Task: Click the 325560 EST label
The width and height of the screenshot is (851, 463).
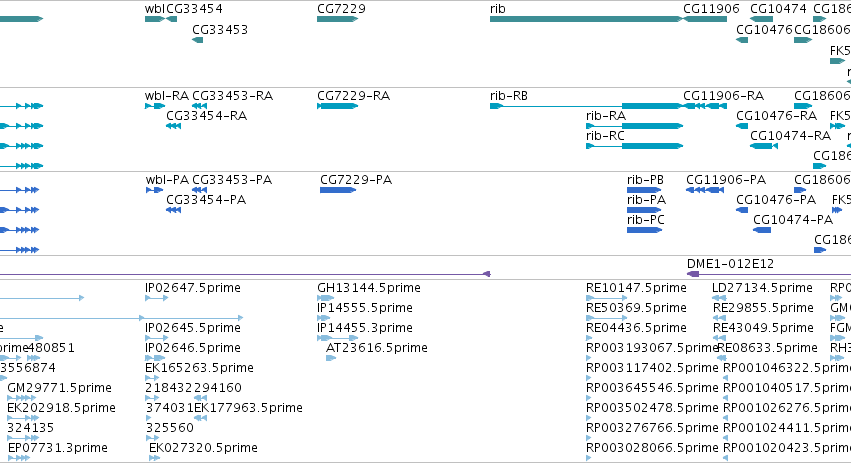Action: 169,429
